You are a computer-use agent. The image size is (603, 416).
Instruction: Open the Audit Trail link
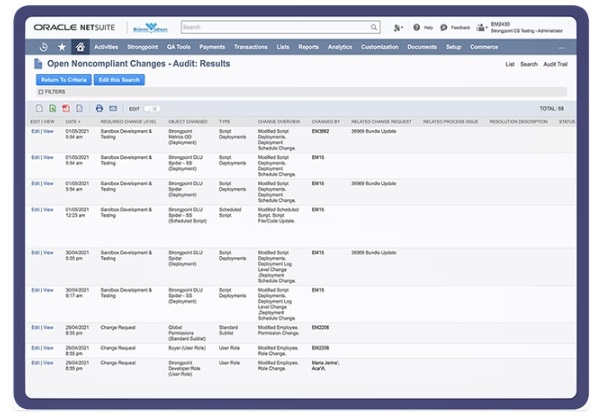pyautogui.click(x=557, y=64)
